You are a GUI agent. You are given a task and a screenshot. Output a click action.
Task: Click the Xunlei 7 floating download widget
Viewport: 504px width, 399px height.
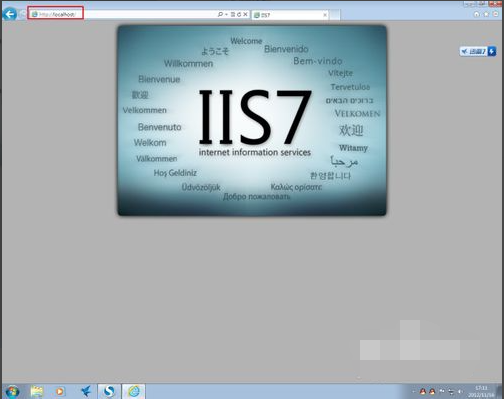(x=478, y=51)
